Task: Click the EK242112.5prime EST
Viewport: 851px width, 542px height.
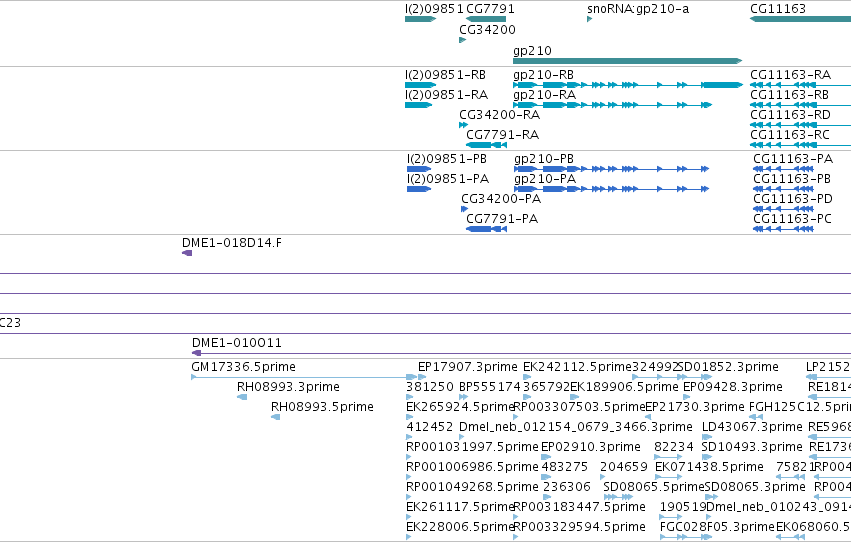Action: [527, 377]
